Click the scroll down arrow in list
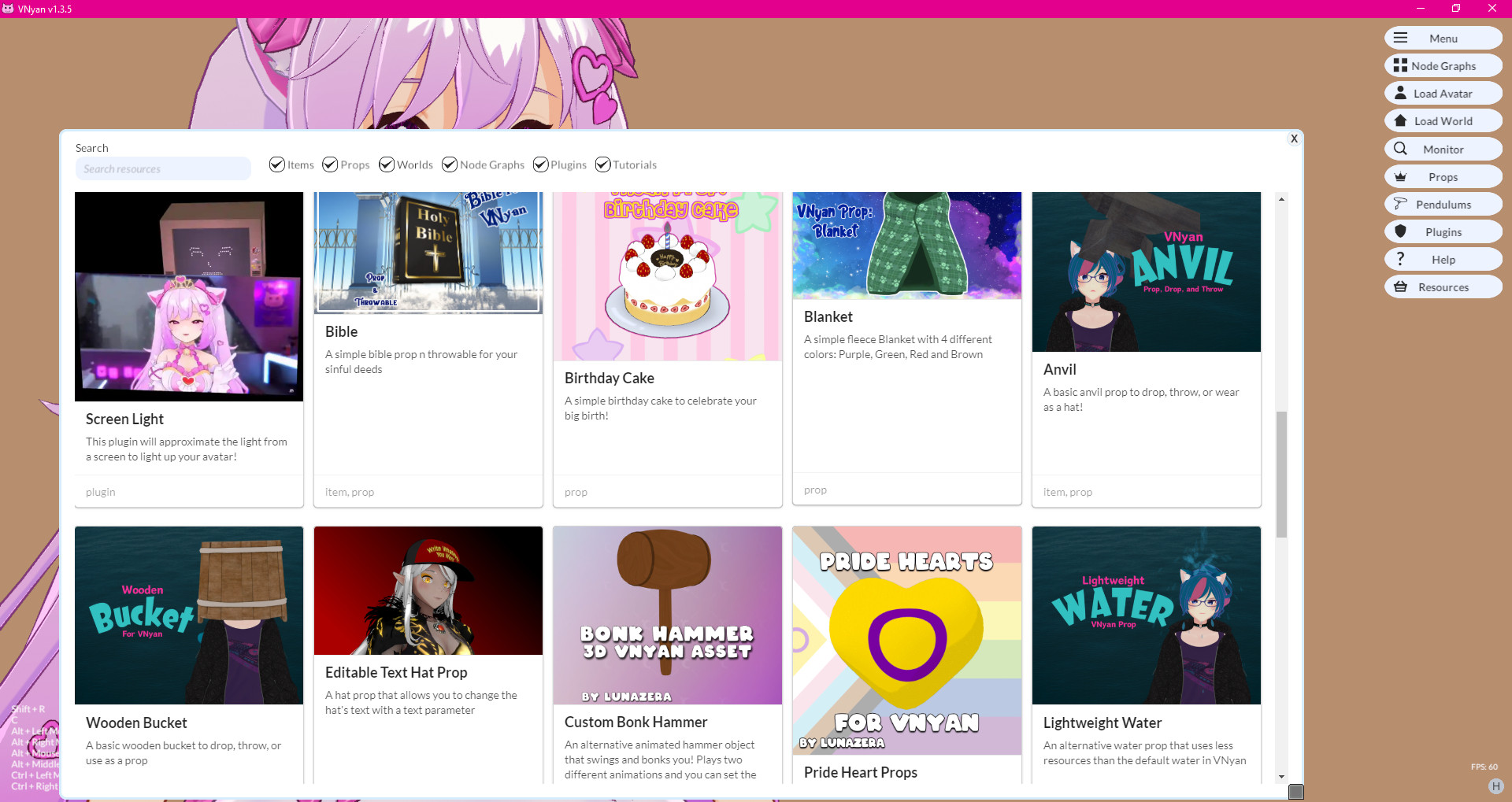 pyautogui.click(x=1281, y=777)
